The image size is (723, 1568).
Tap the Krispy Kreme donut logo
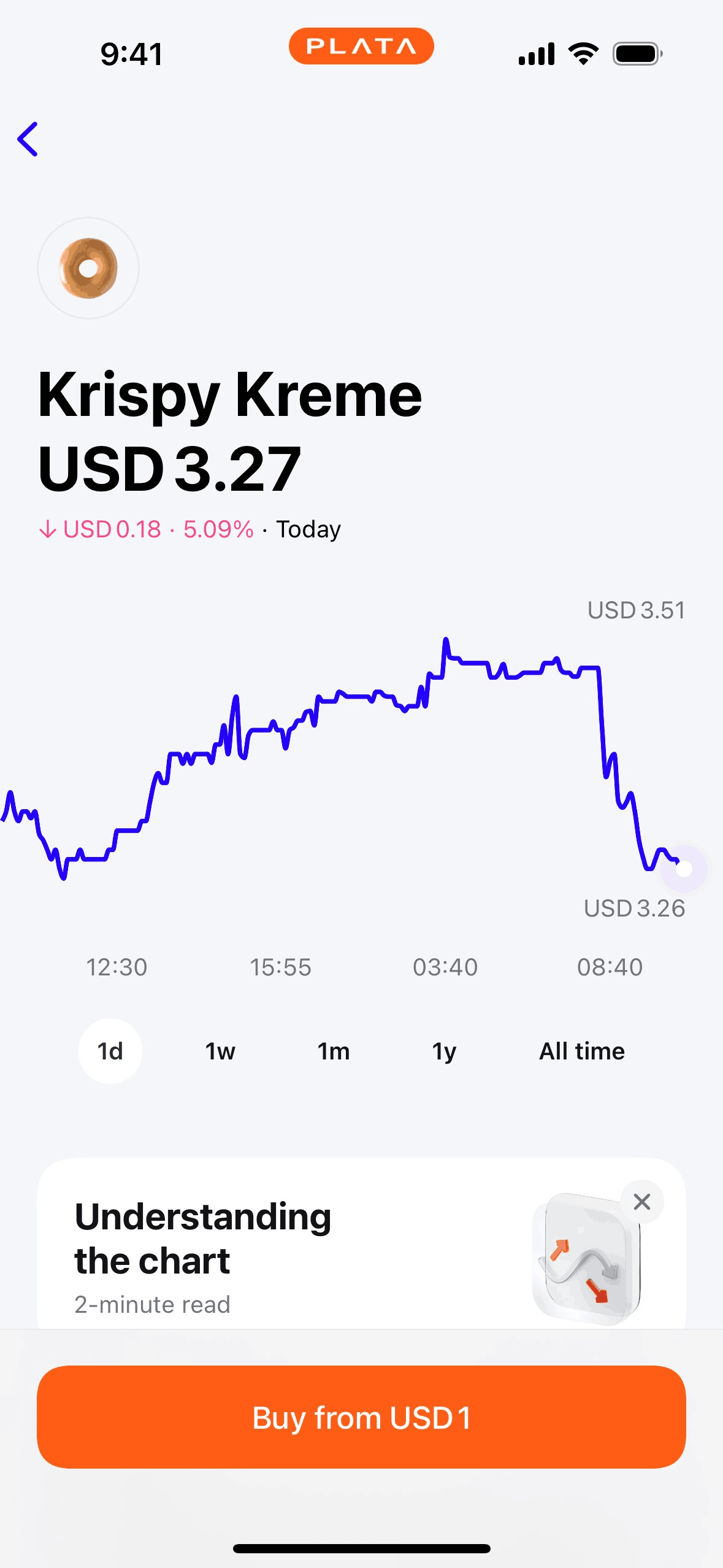click(88, 268)
